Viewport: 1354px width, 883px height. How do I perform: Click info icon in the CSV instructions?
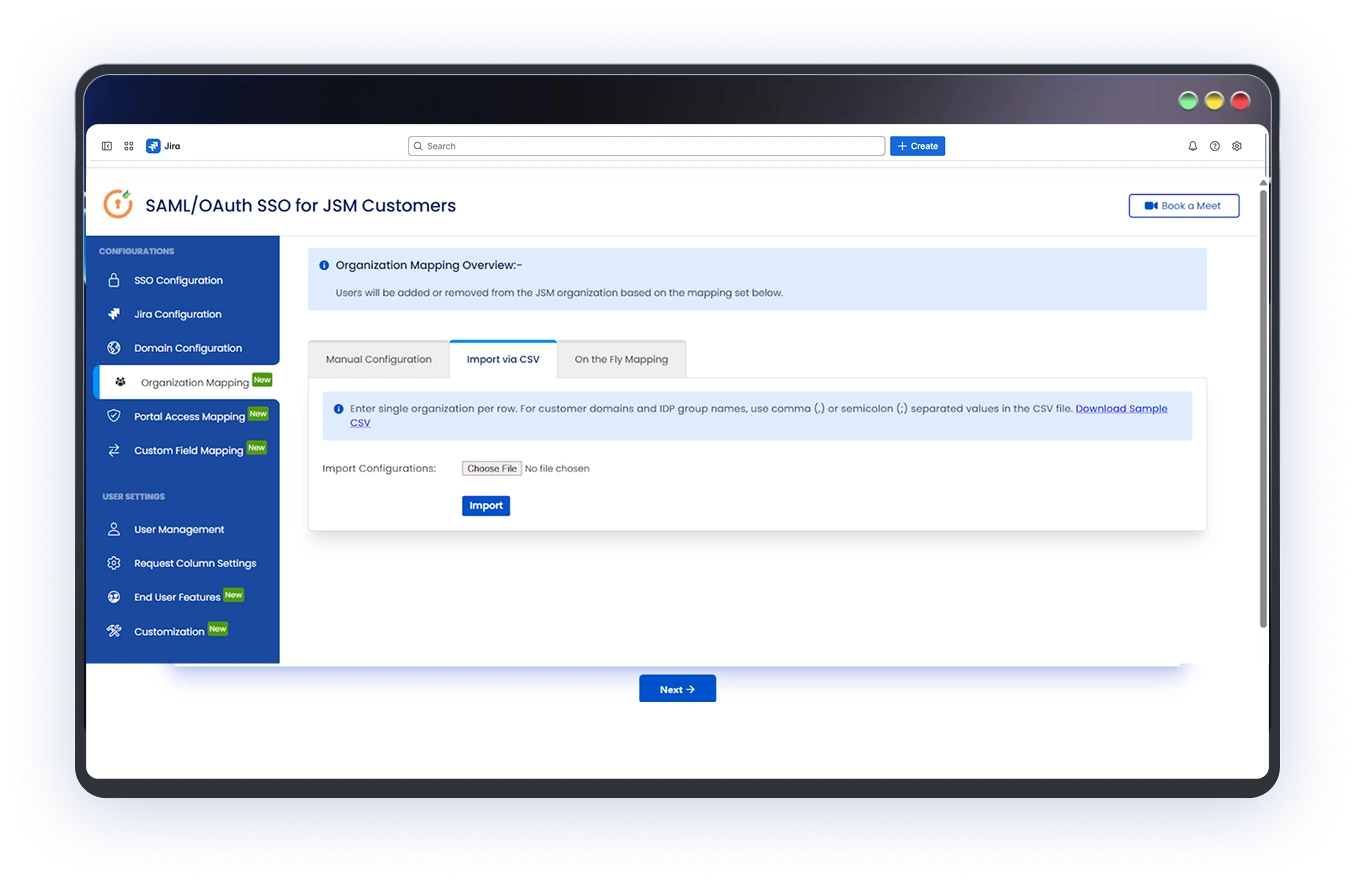[x=339, y=409]
